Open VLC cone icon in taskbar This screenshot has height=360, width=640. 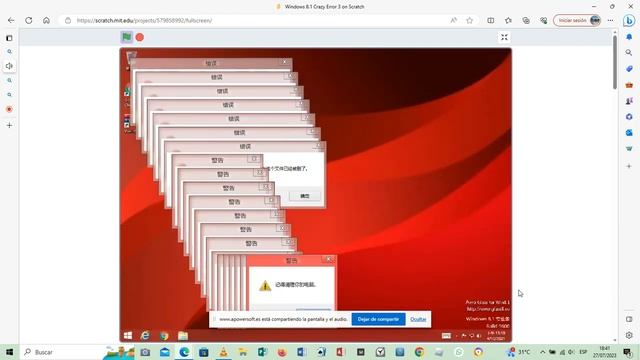(223, 352)
